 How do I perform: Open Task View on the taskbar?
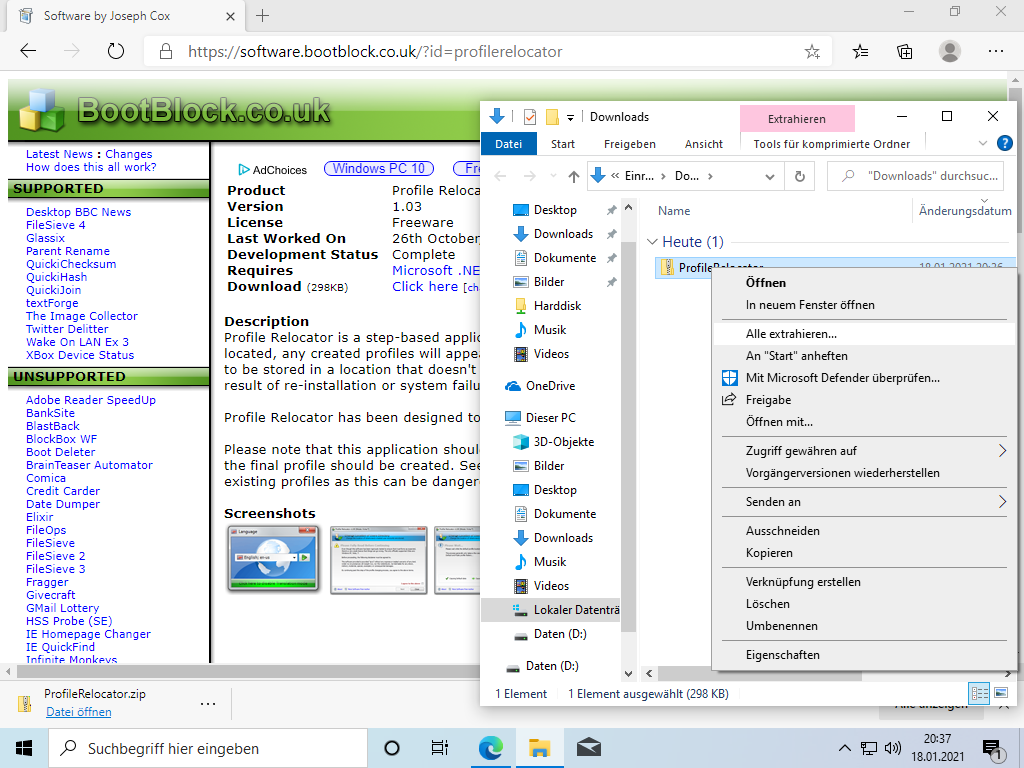pyautogui.click(x=440, y=748)
